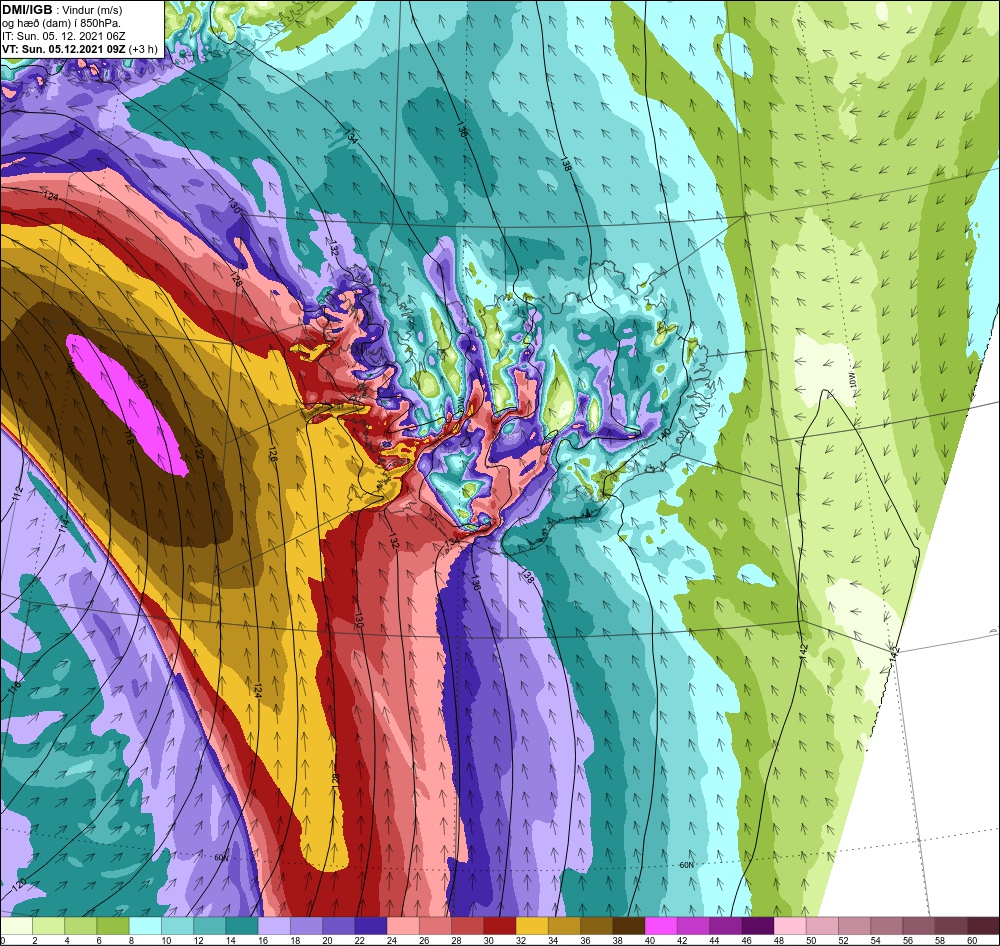Select the teal 12–14 m/s legend swatch
Image resolution: width=1000 pixels, height=946 pixels.
tap(210, 925)
